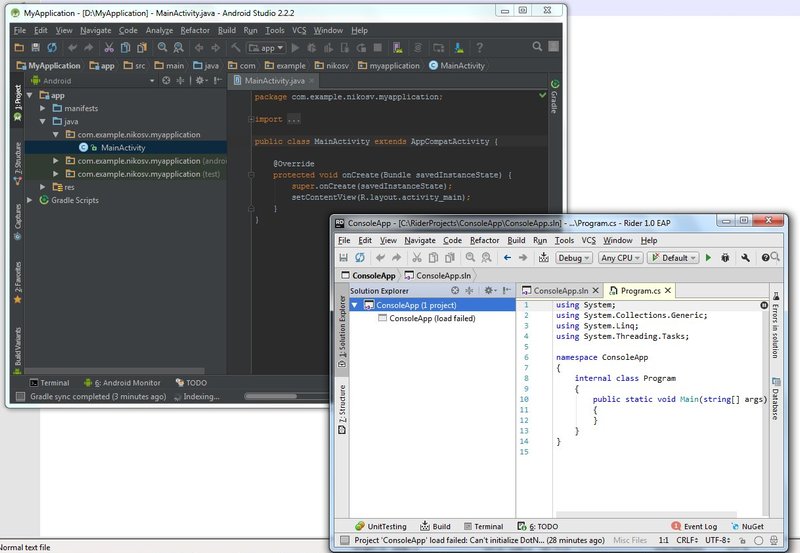The image size is (800, 553).
Task: Toggle read-only lock icon in Rider status bar
Action: [x=742, y=540]
